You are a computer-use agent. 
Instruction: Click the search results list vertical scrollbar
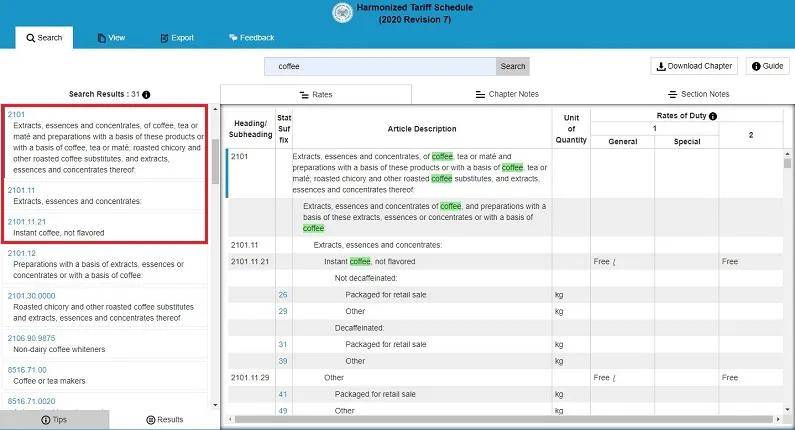(x=216, y=160)
